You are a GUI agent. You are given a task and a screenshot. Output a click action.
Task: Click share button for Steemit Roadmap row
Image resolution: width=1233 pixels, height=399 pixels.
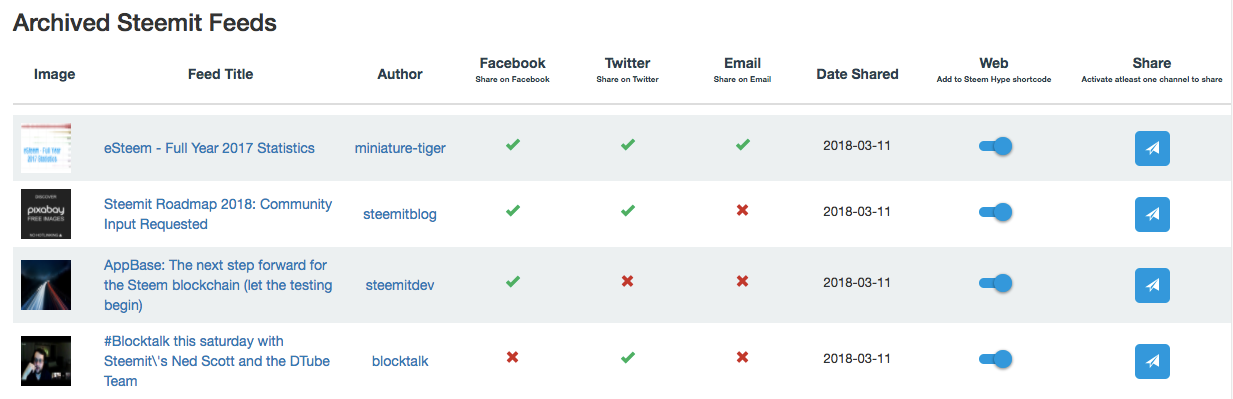1152,214
